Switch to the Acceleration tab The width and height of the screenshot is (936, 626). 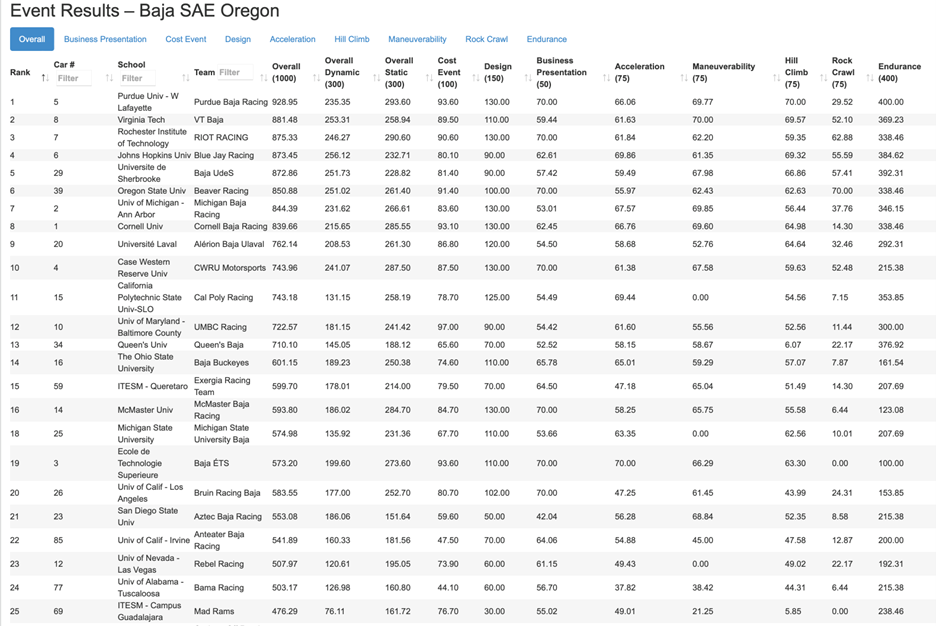click(292, 39)
